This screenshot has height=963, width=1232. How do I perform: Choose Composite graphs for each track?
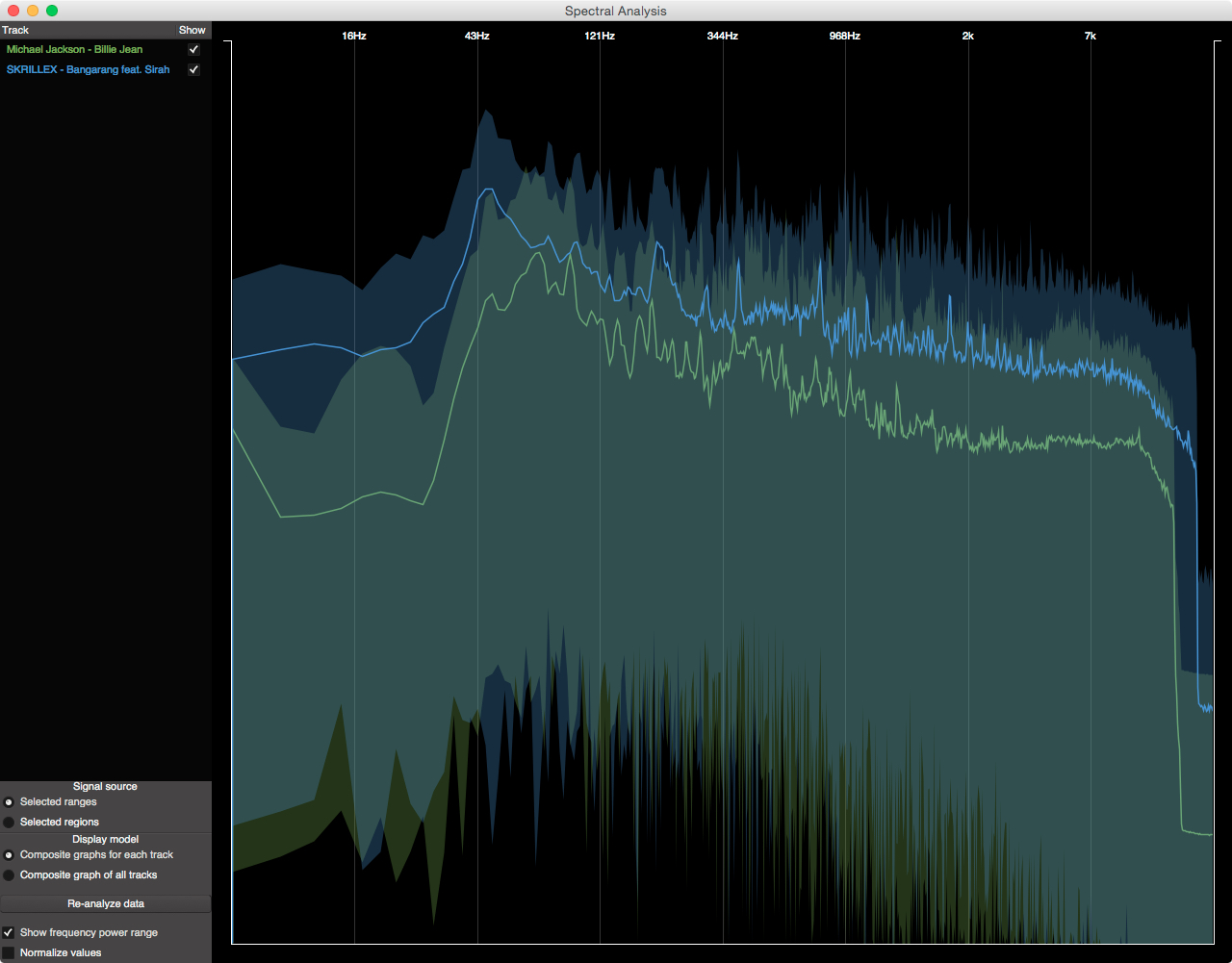click(x=9, y=854)
